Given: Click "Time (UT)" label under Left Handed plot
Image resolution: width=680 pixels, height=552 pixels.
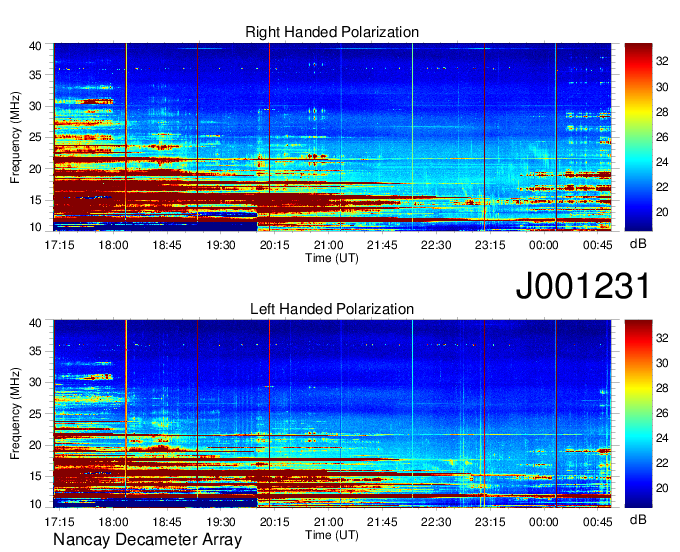Looking at the screenshot, I should click(332, 535).
